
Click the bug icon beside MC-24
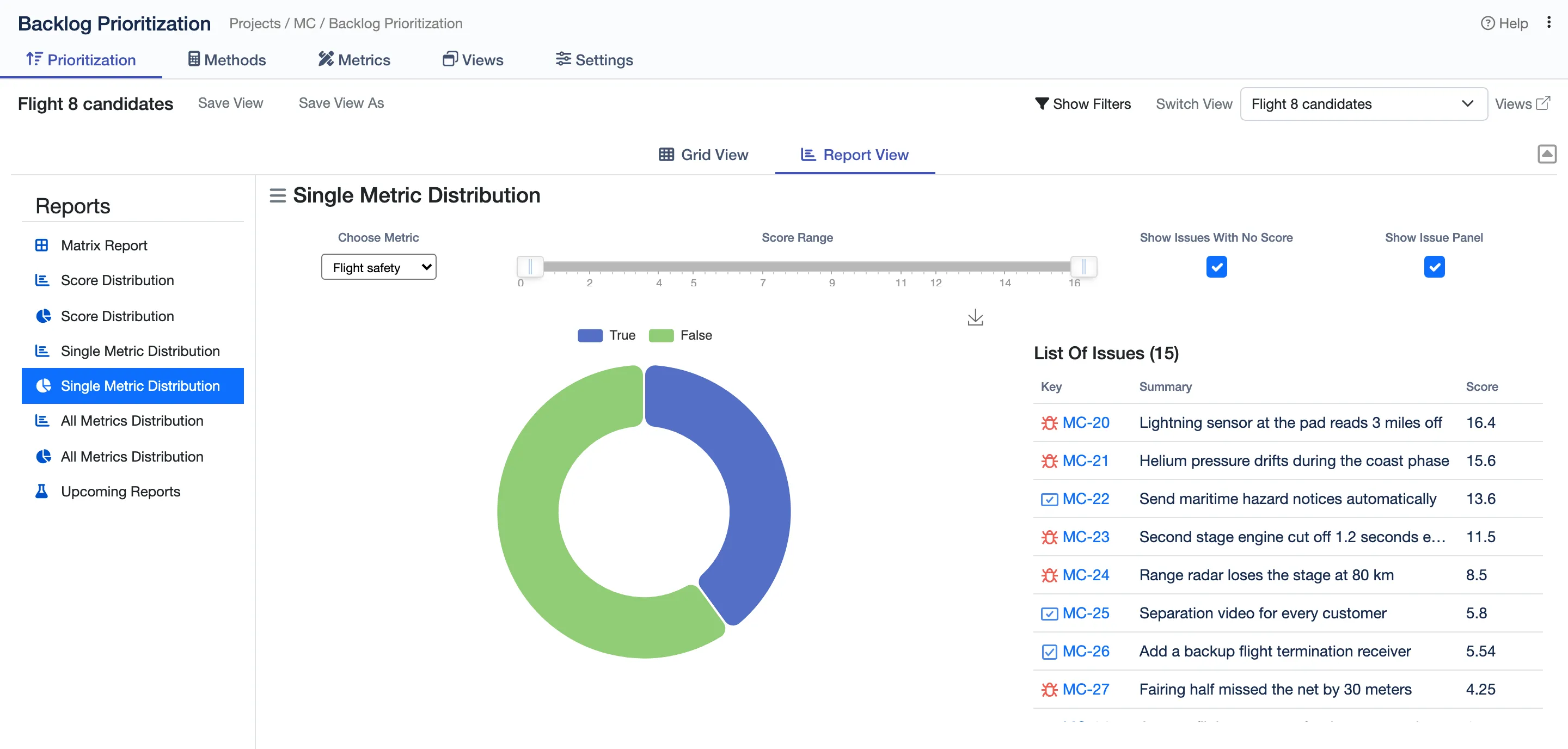(1049, 575)
